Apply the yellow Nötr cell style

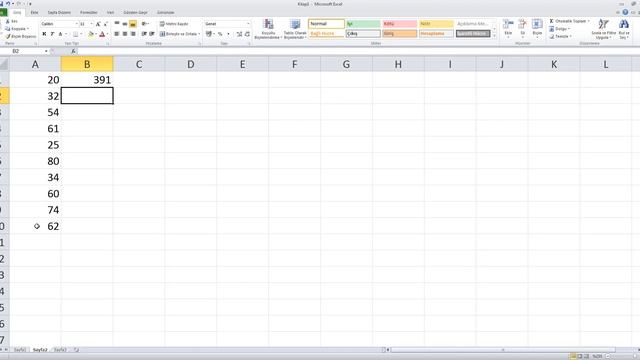436,24
